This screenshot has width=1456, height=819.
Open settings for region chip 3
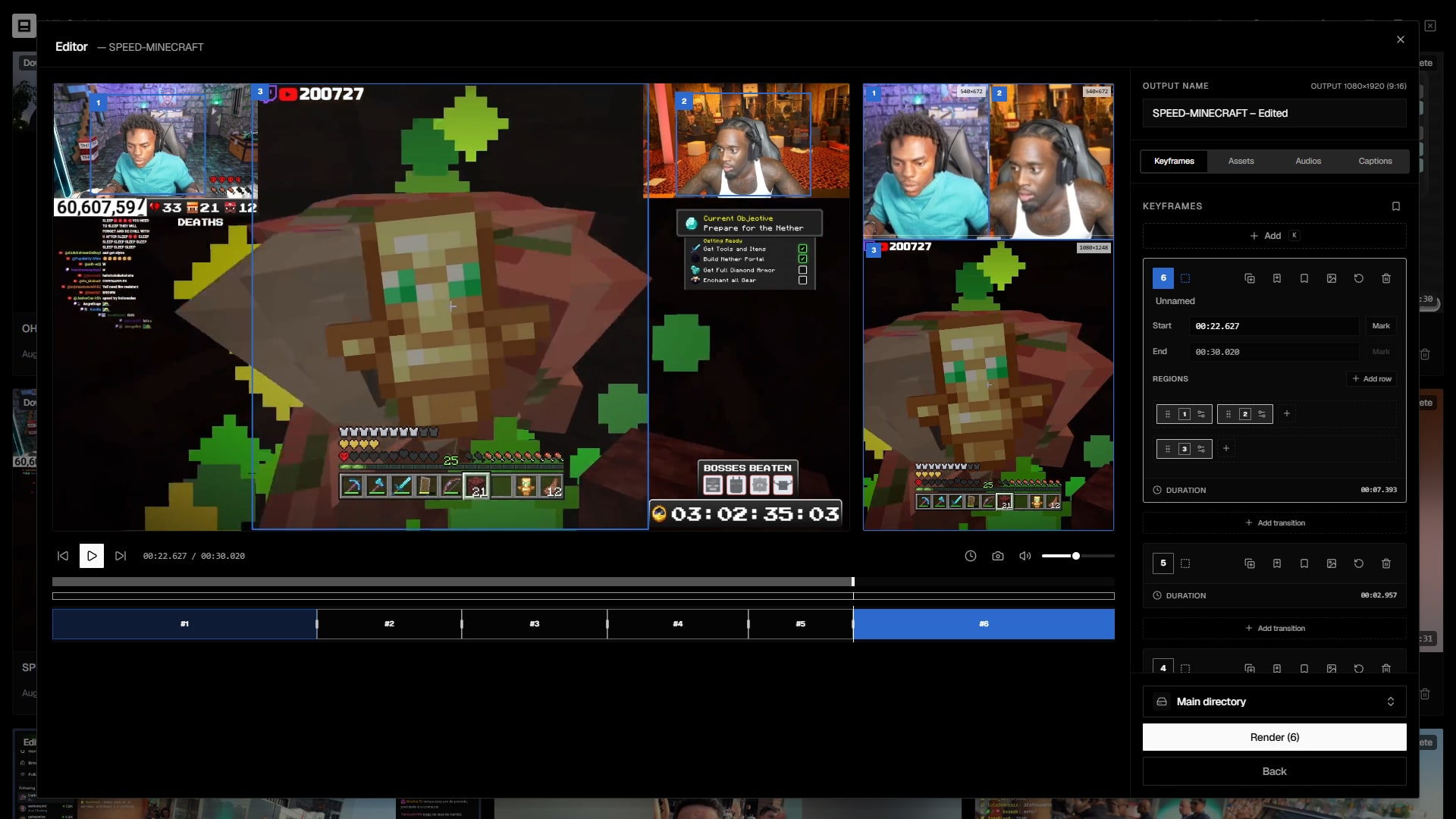click(1201, 449)
